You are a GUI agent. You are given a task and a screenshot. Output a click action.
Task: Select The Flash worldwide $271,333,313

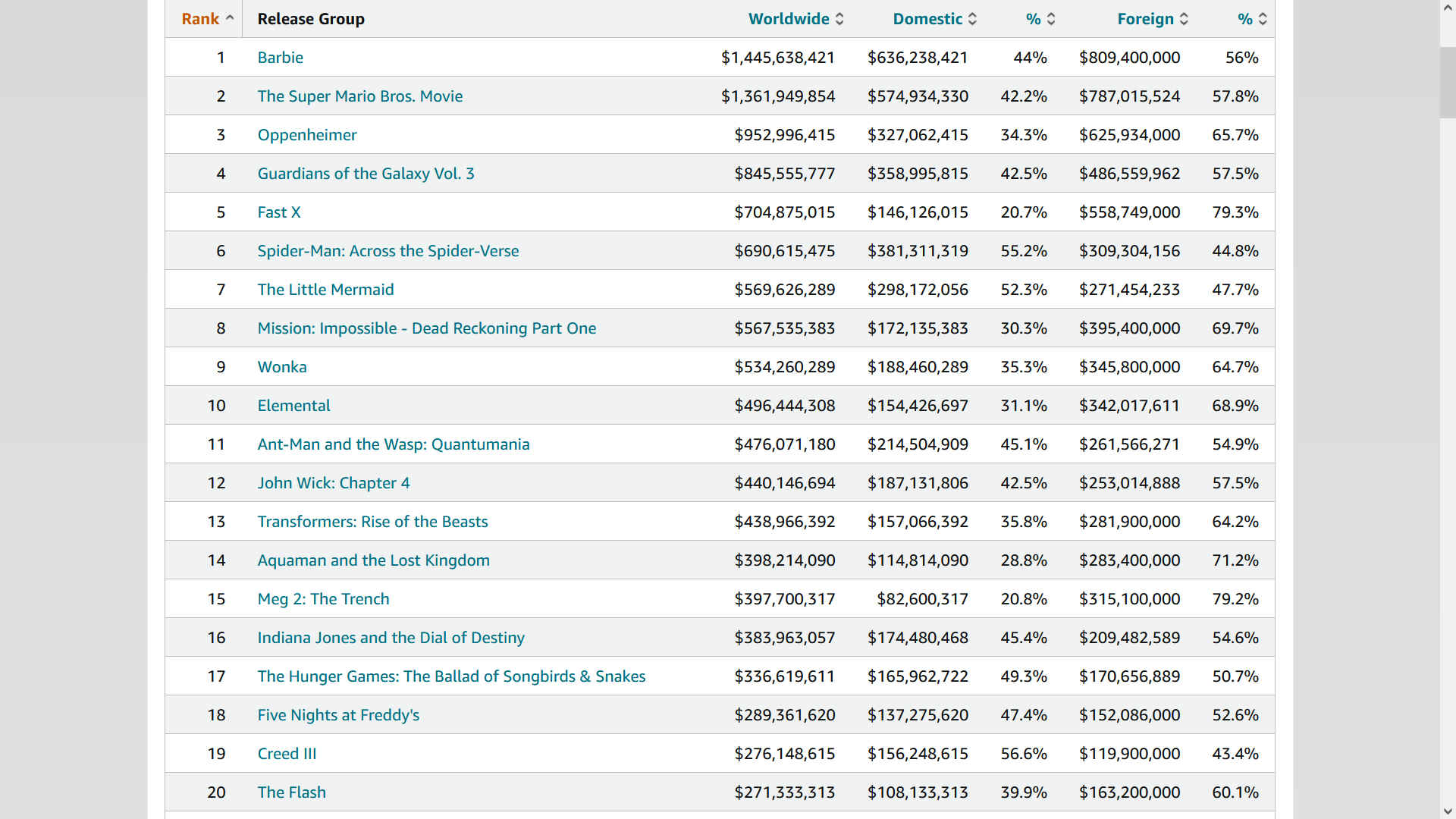pyautogui.click(x=784, y=792)
